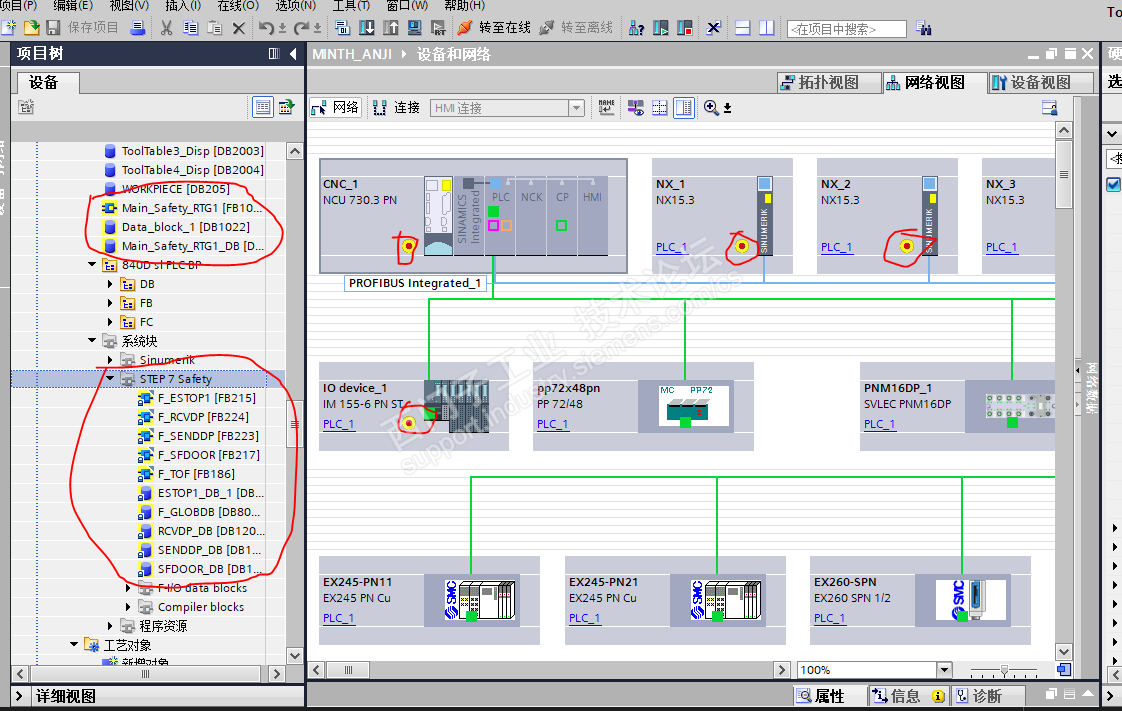Collapse the 系统块 folder
The width and height of the screenshot is (1122, 711).
click(x=92, y=340)
